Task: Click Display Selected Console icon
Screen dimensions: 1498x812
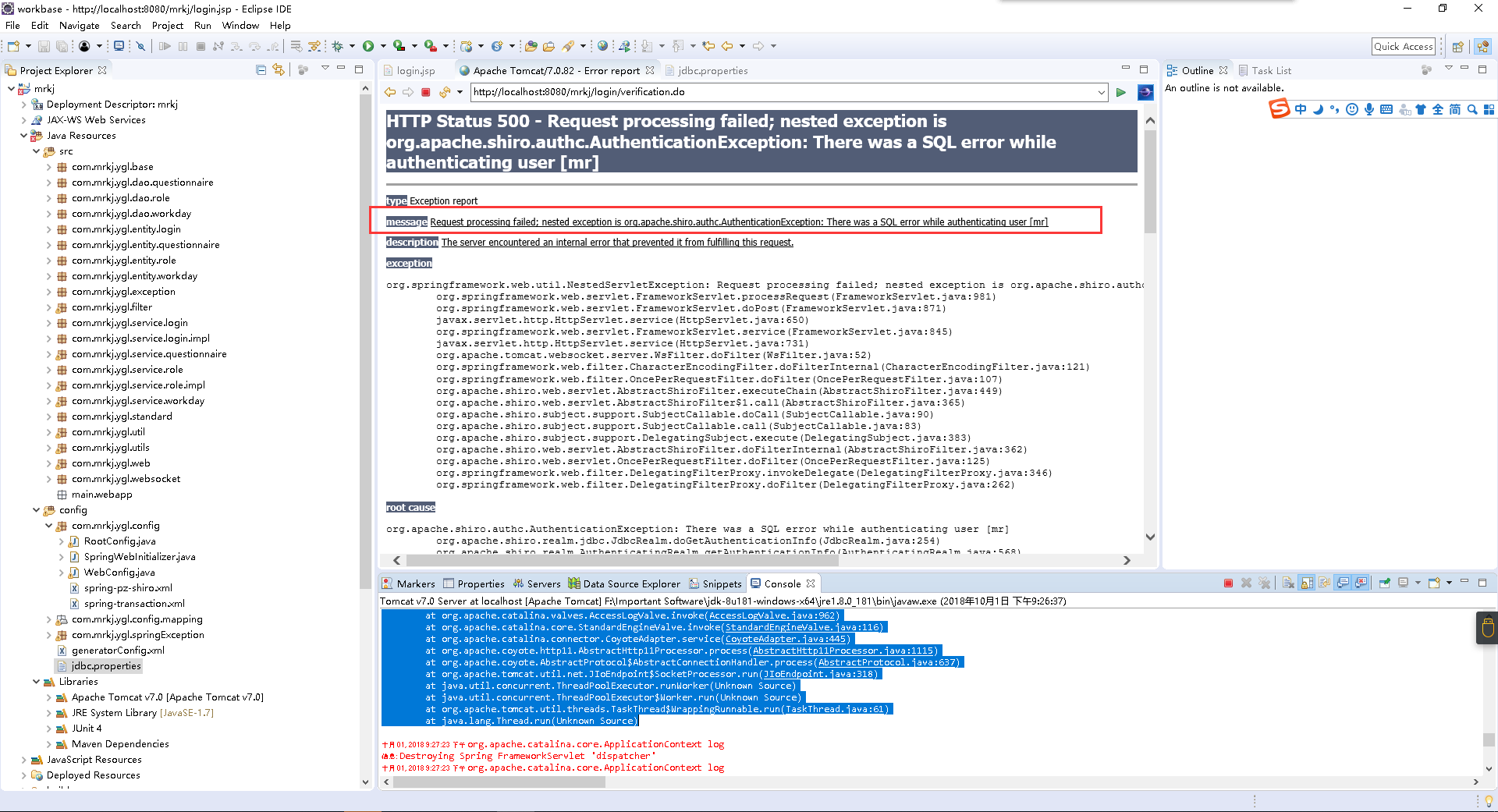Action: point(1403,583)
